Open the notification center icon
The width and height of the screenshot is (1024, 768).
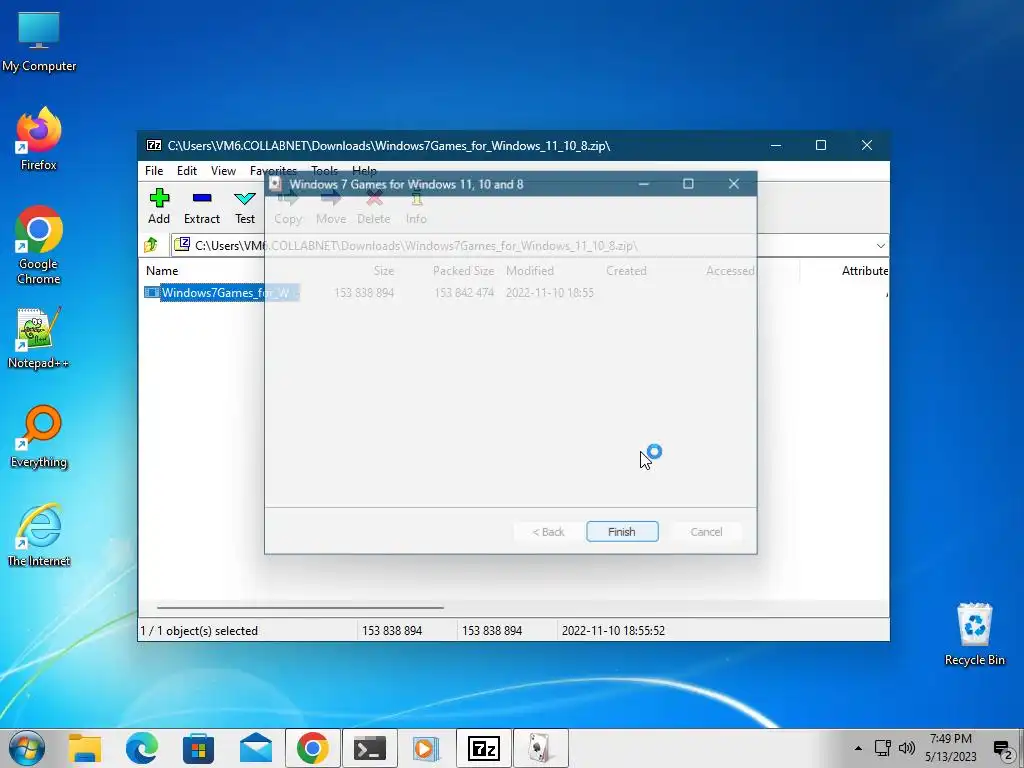1002,748
